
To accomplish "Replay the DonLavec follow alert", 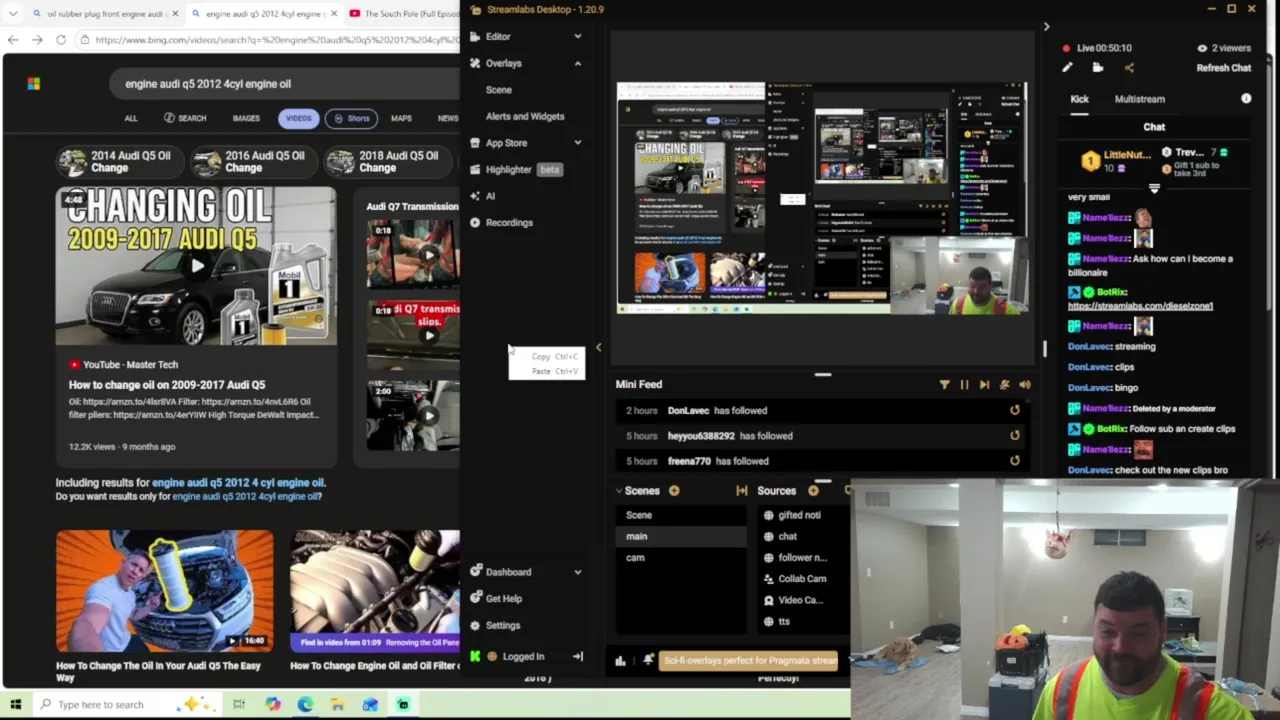I will 1015,410.
